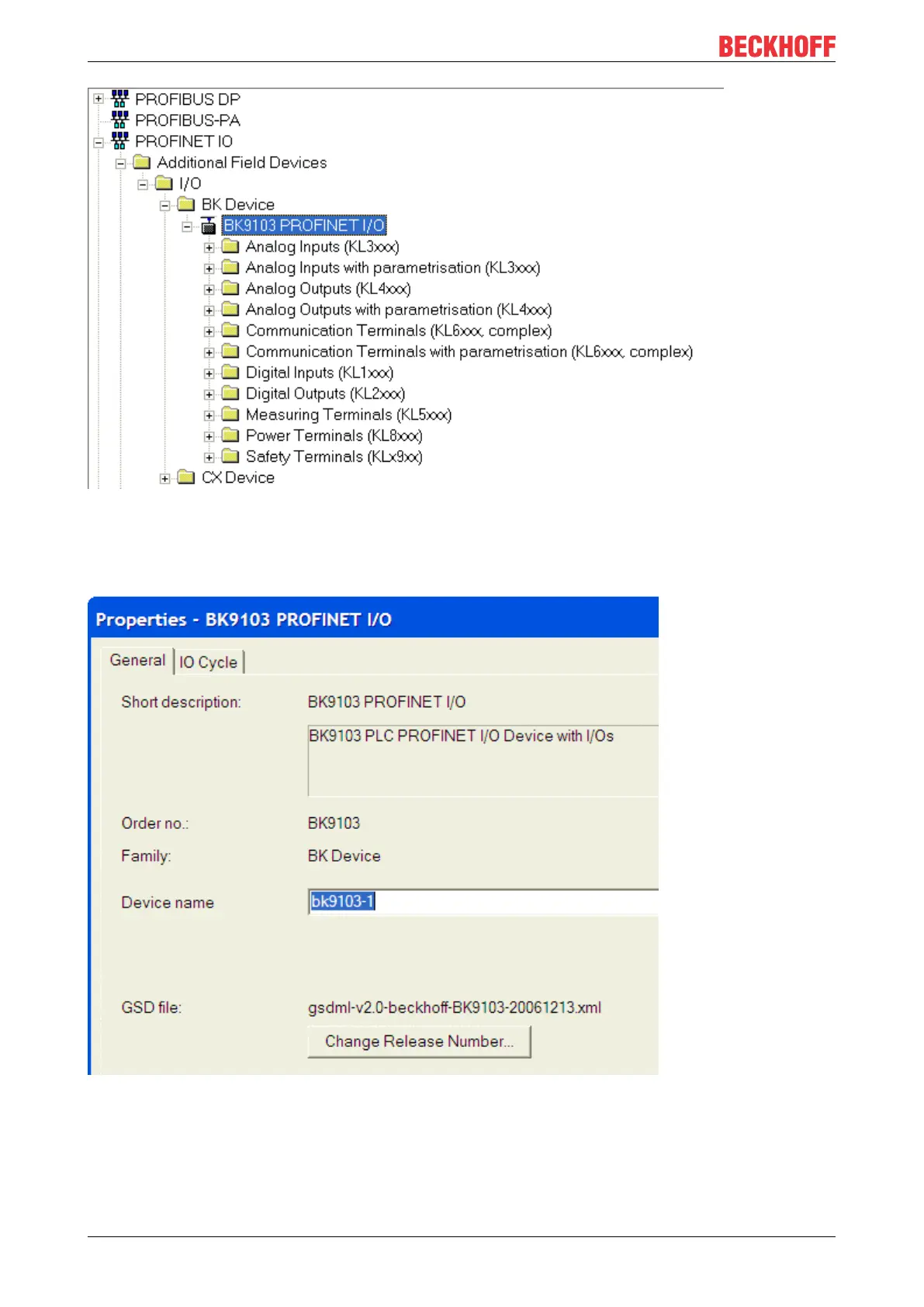Viewport: 924px width, 1307px height.
Task: Collapse the PROFINET IO tree node
Action: click(99, 142)
